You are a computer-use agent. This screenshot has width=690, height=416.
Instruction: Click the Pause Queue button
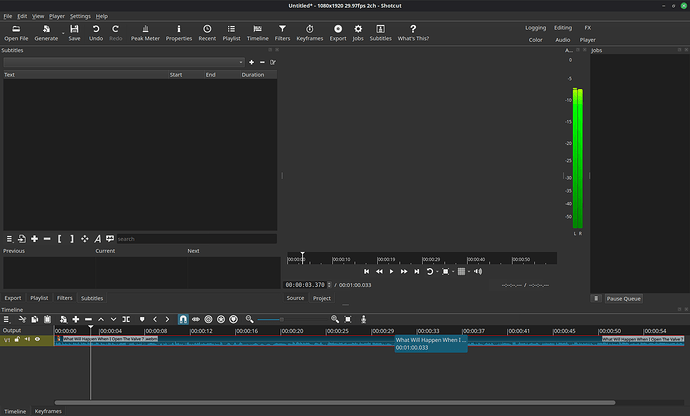[x=624, y=298]
